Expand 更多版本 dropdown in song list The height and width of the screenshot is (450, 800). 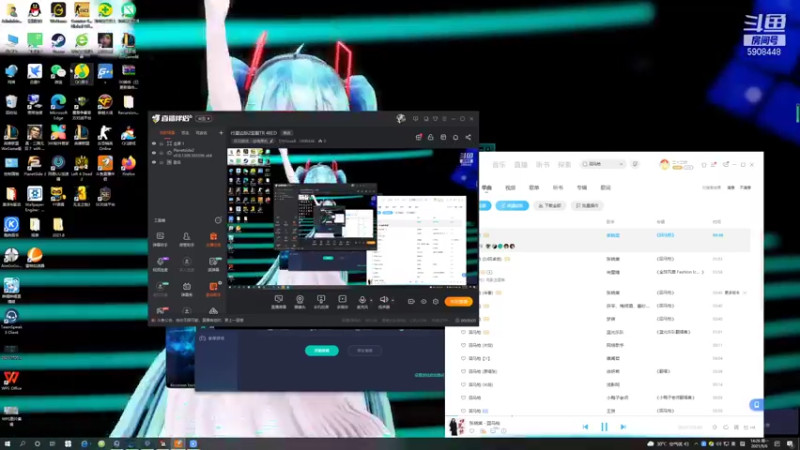click(x=735, y=293)
